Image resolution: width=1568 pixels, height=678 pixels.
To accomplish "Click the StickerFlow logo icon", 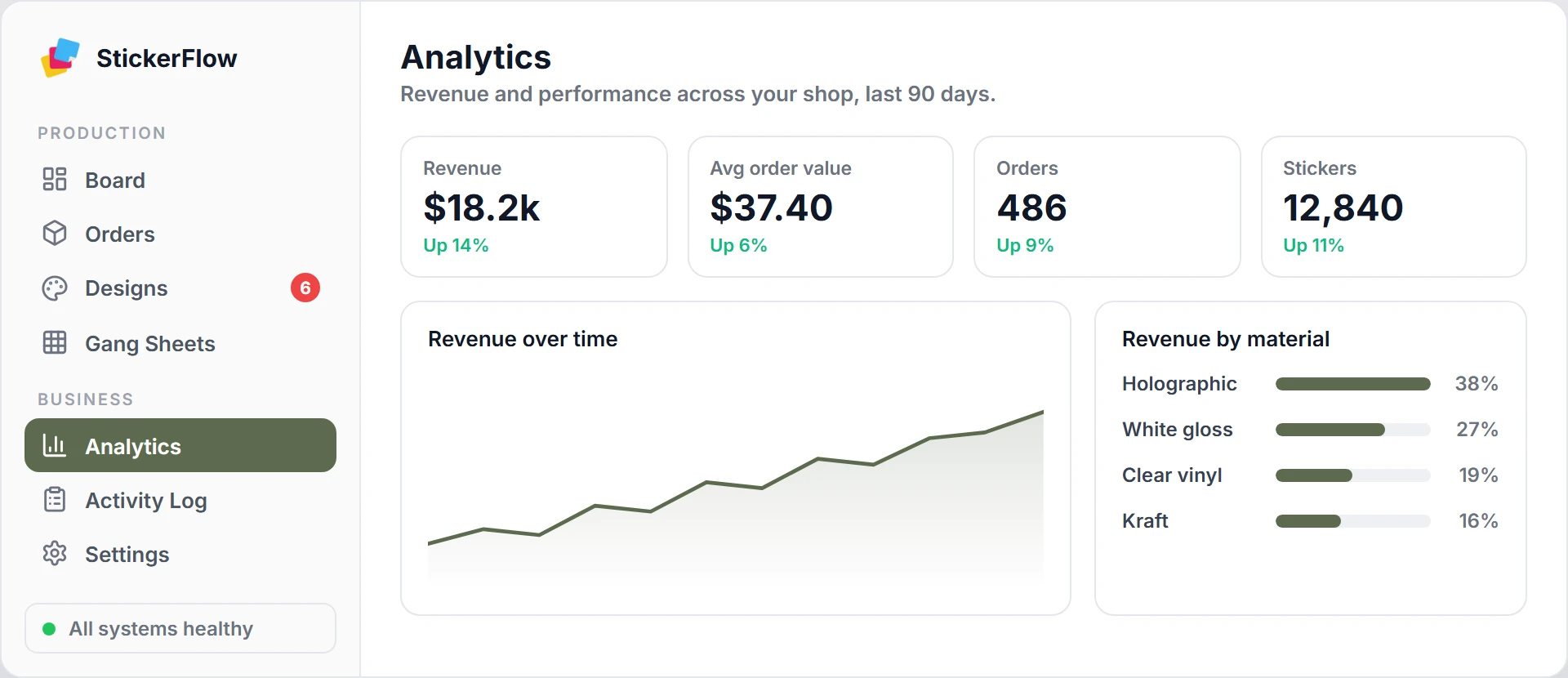I will coord(60,58).
